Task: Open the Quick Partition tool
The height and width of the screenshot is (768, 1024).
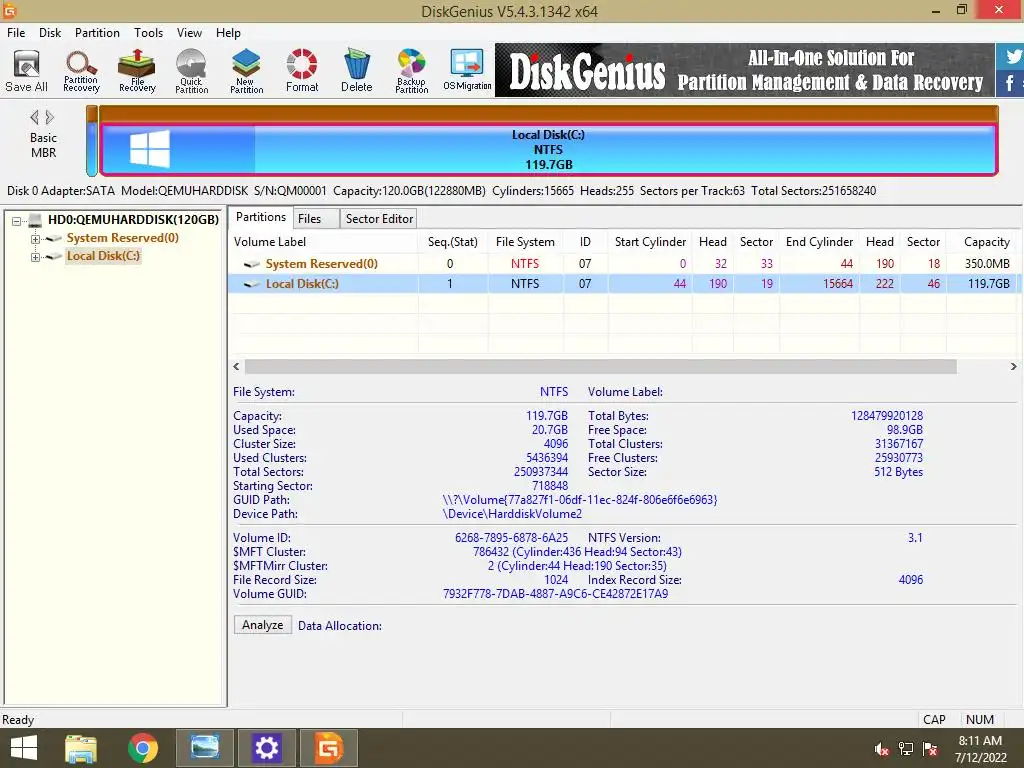Action: click(x=191, y=71)
